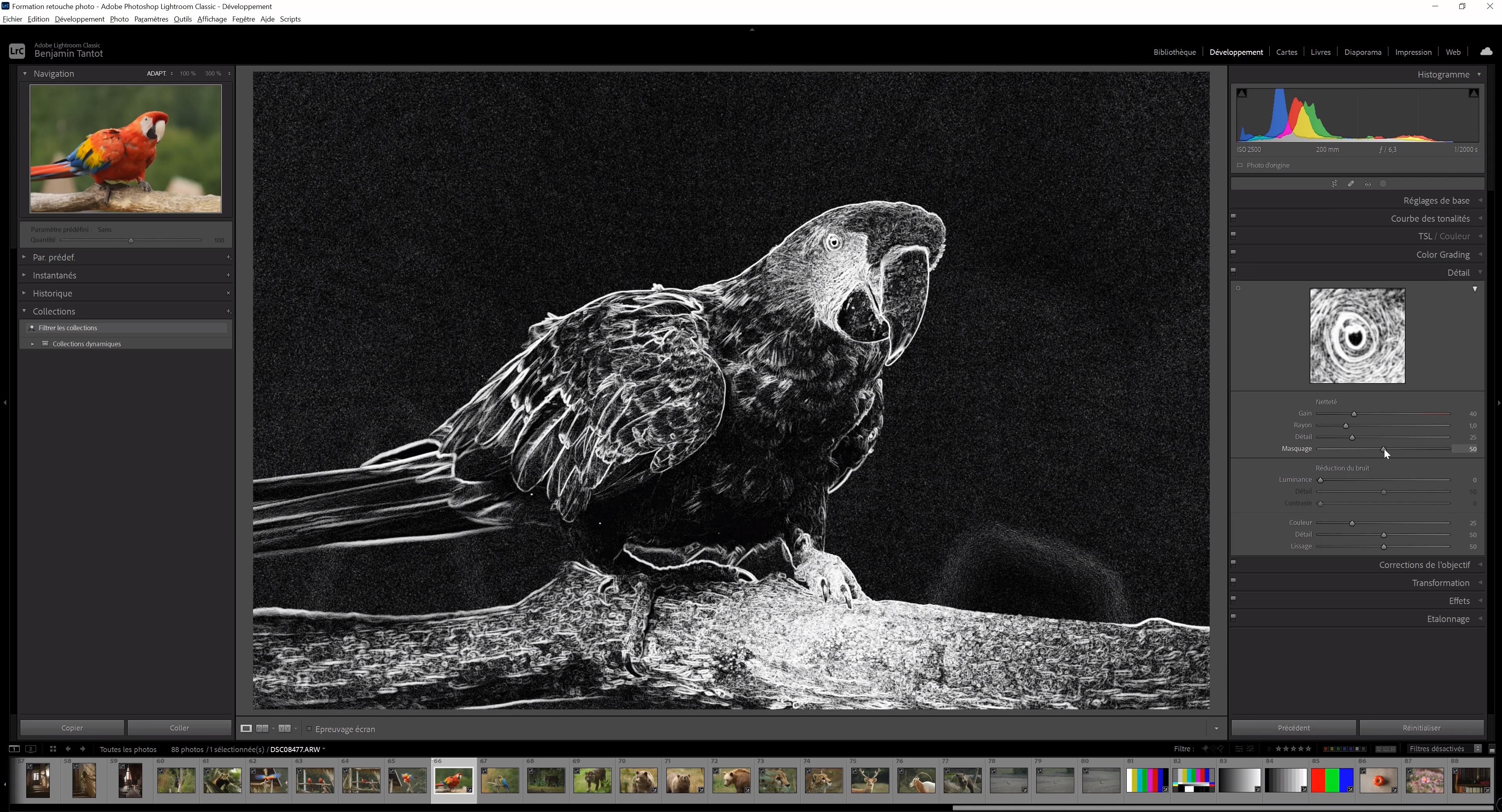This screenshot has width=1502, height=812.
Task: Select the Red eye correction tool
Action: click(x=1367, y=184)
